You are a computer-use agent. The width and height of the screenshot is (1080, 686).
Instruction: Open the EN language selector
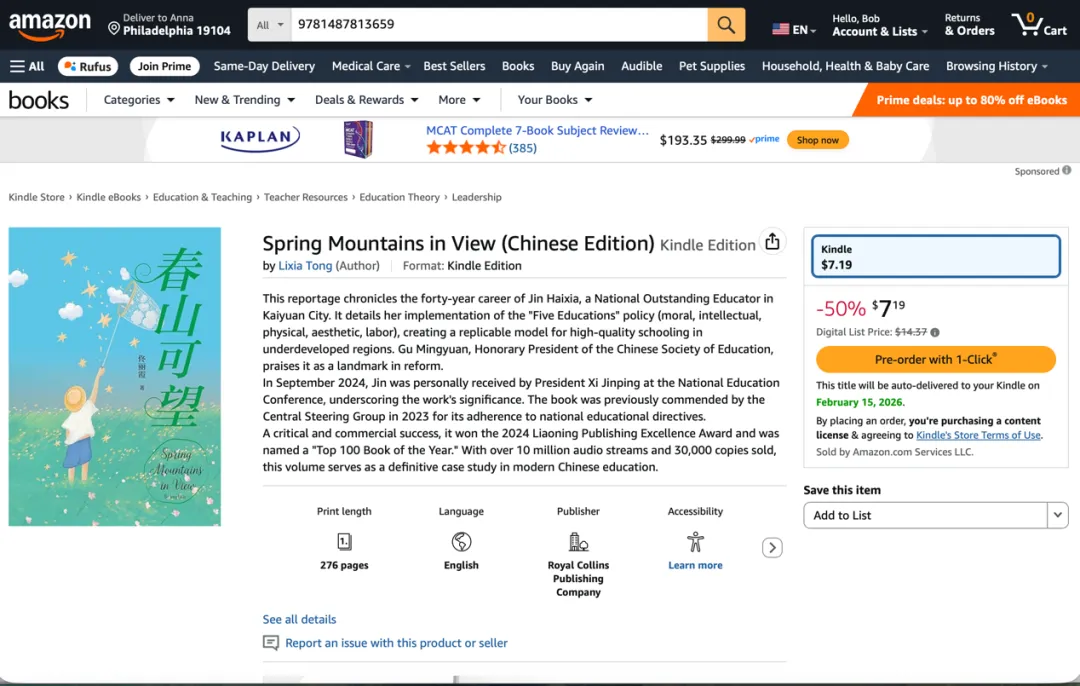pos(794,30)
